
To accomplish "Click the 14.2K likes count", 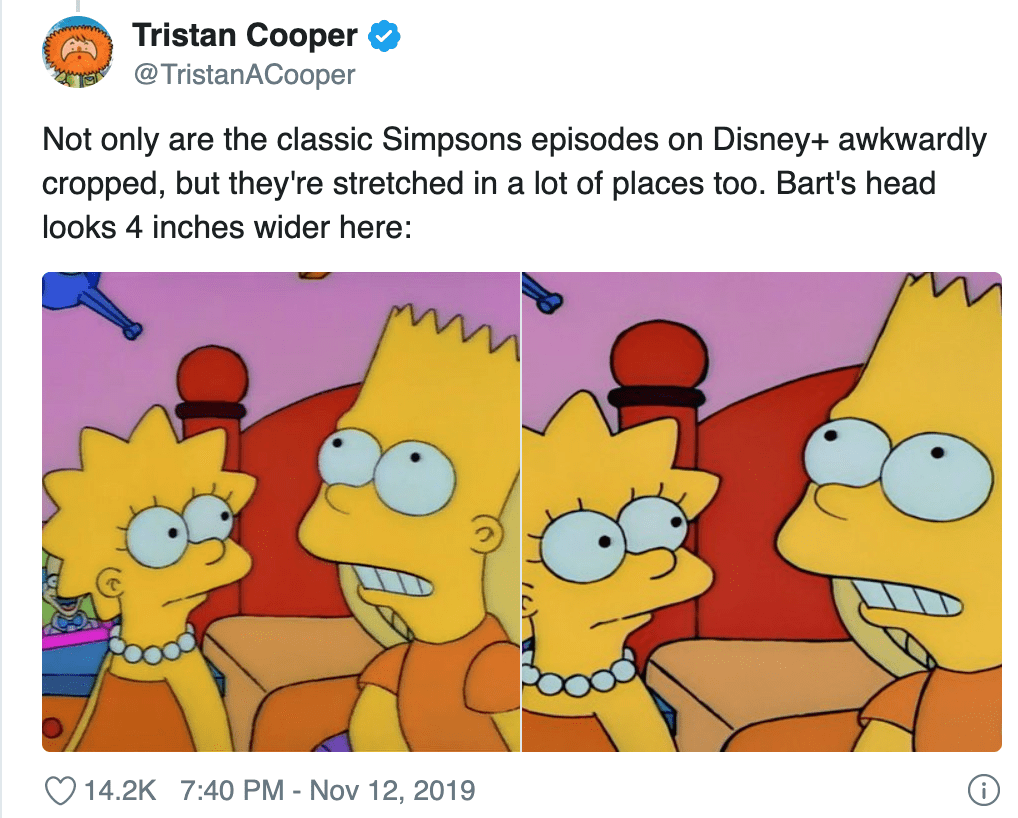I will (x=120, y=791).
